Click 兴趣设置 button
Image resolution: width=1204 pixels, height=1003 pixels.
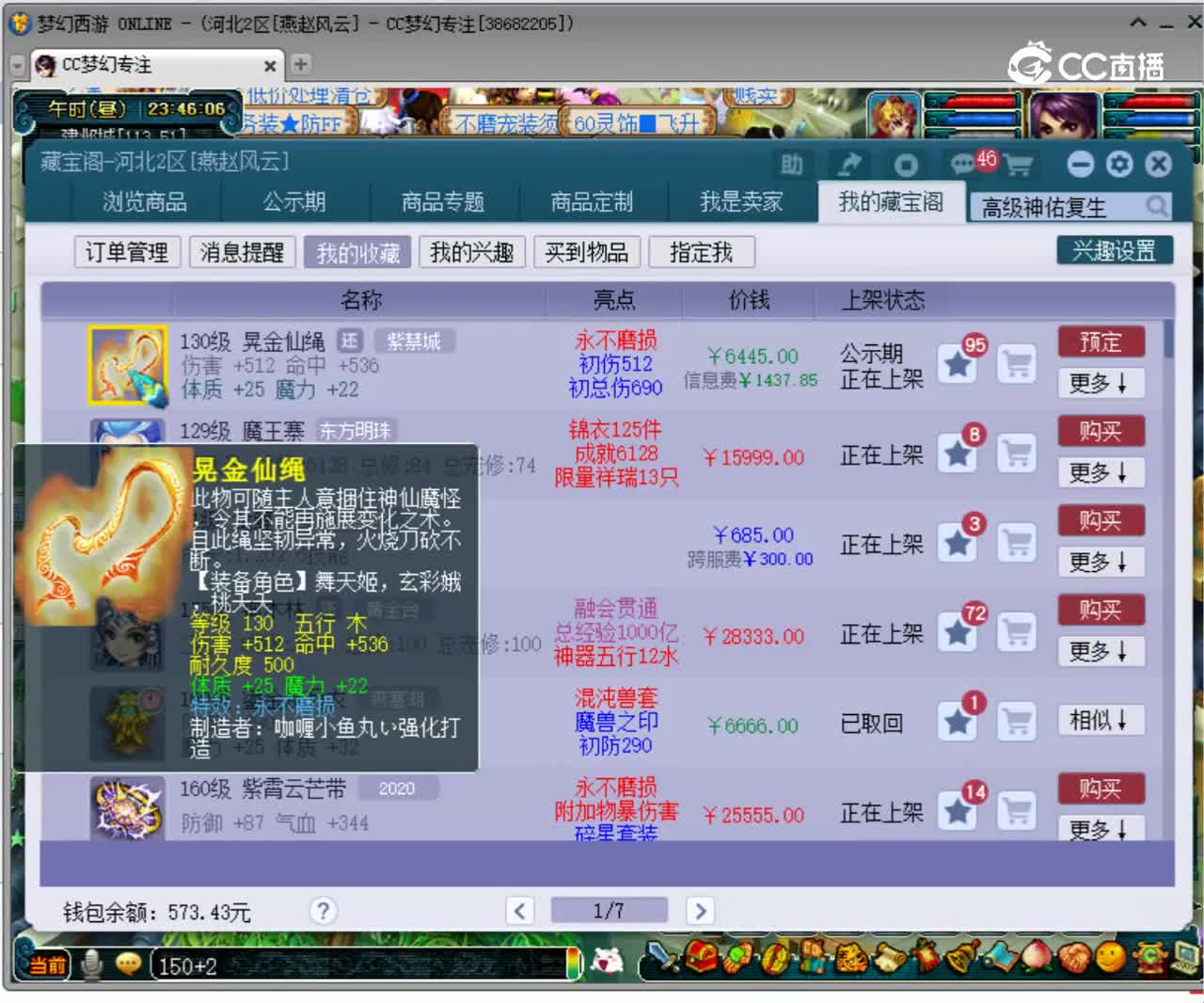(1115, 250)
